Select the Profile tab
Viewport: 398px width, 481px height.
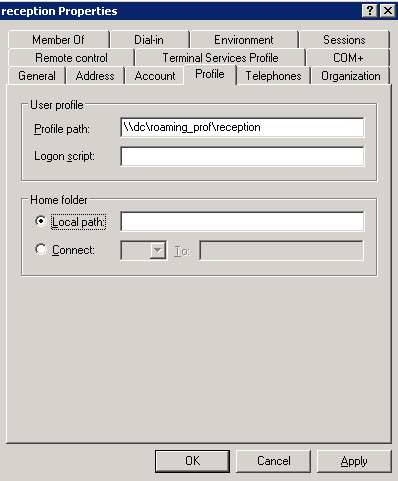click(x=210, y=74)
